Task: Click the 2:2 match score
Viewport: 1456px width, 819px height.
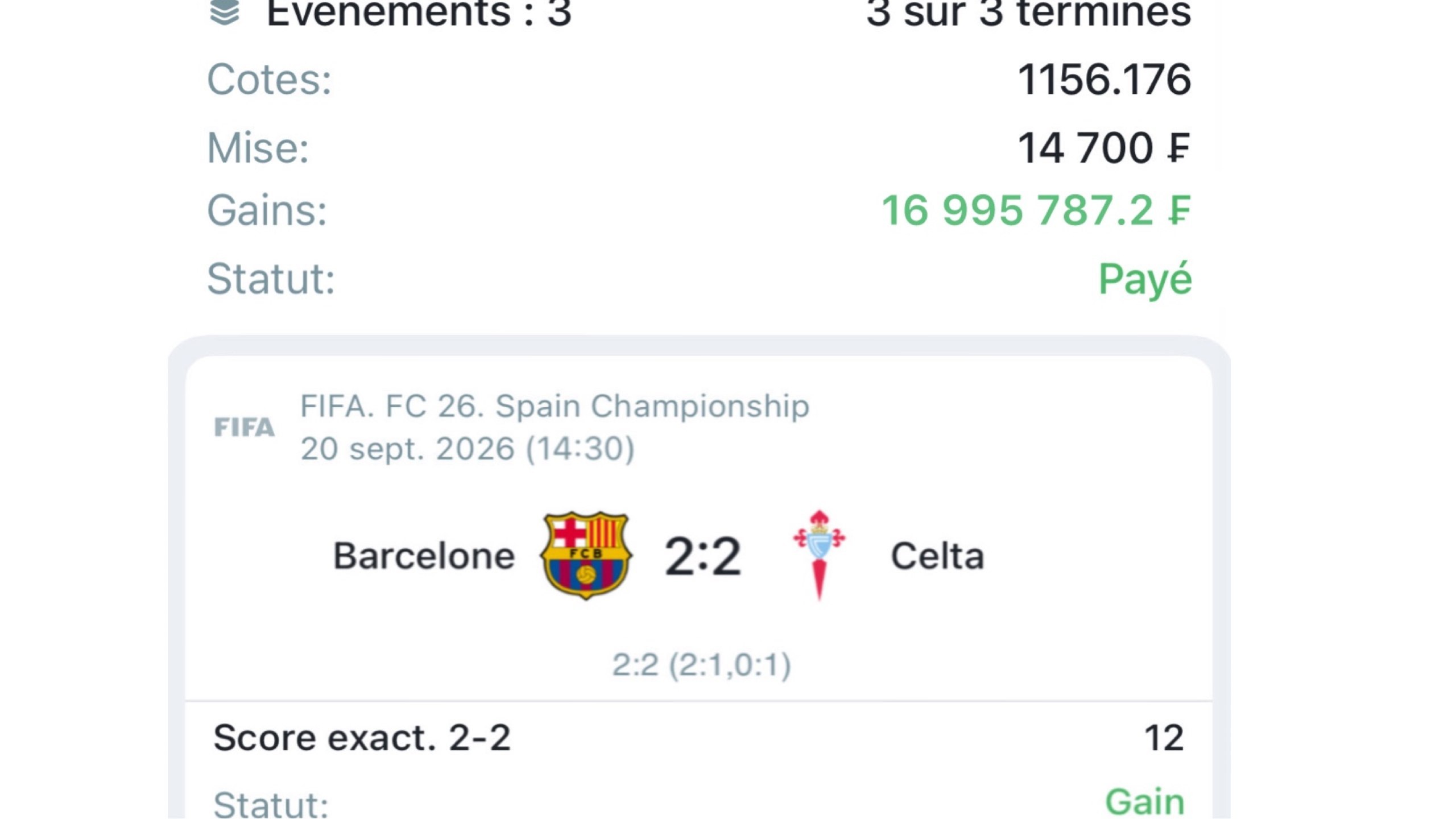Action: (x=703, y=556)
